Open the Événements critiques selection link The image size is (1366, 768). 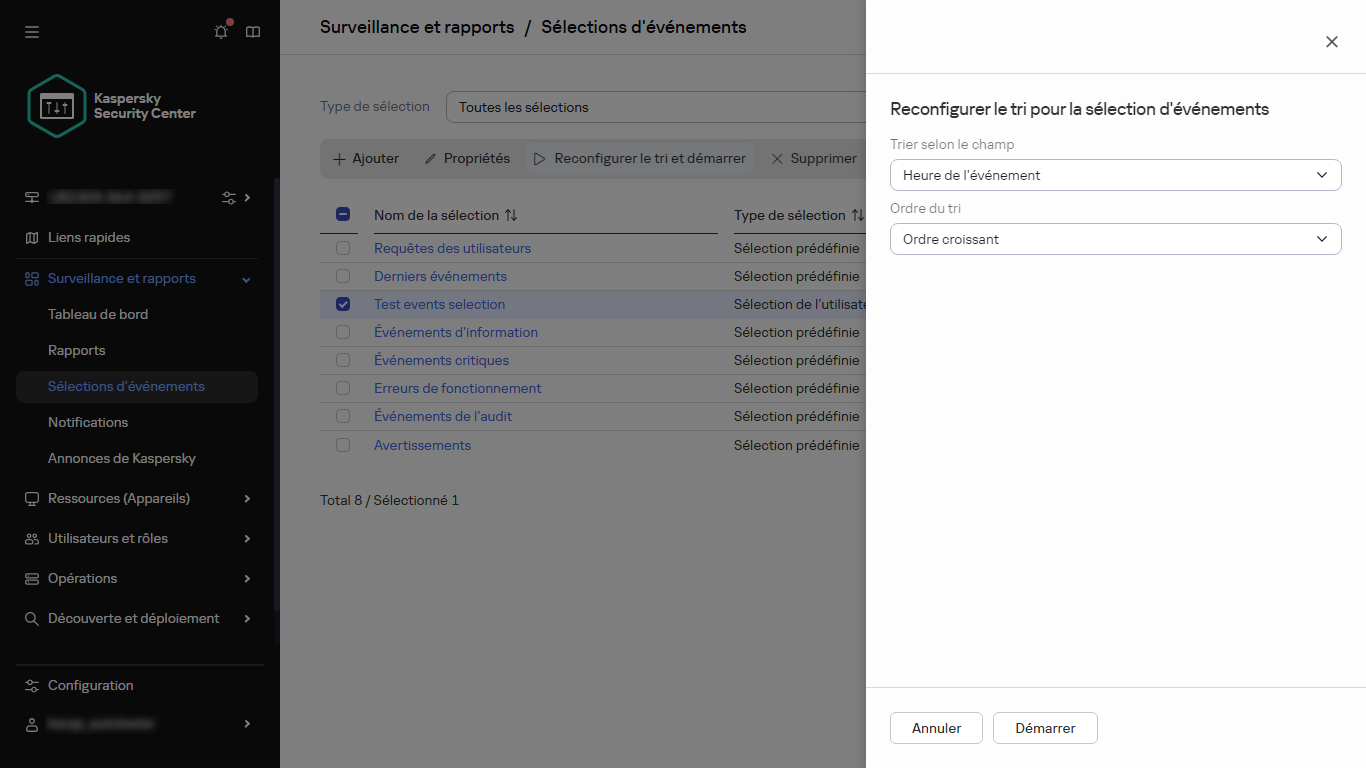pyautogui.click(x=441, y=360)
